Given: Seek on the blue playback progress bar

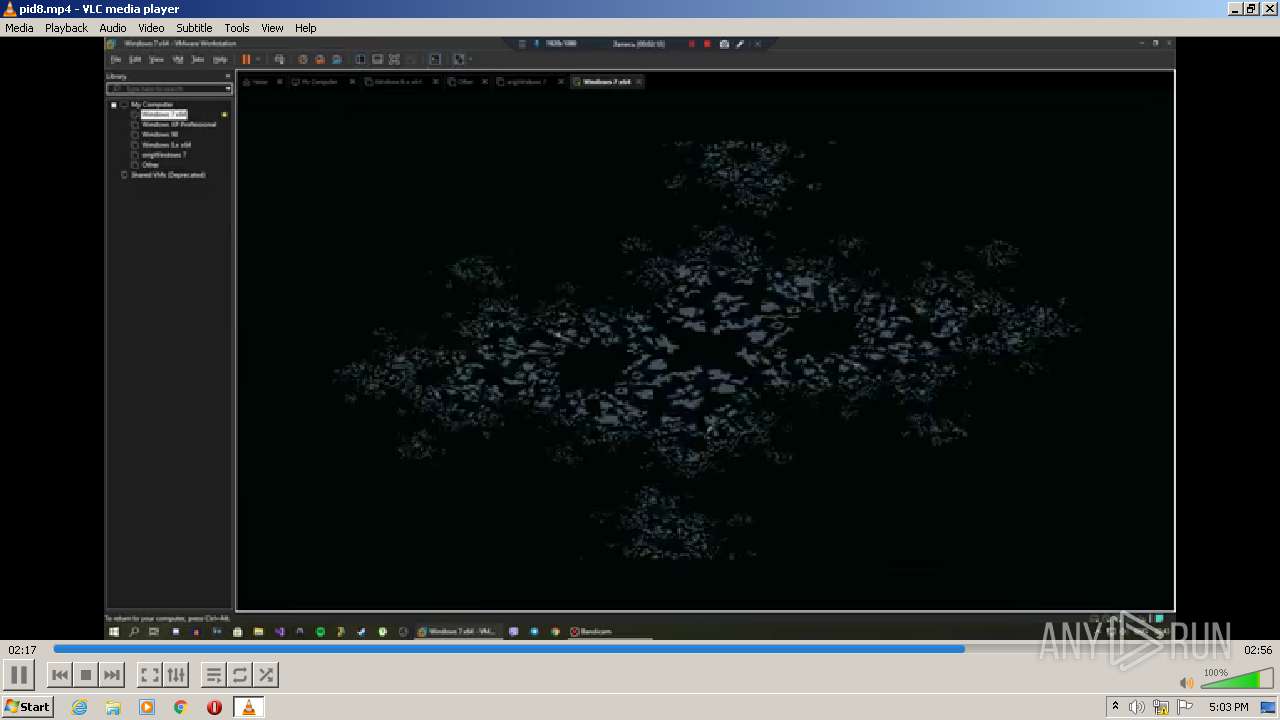Looking at the screenshot, I should (x=640, y=649).
